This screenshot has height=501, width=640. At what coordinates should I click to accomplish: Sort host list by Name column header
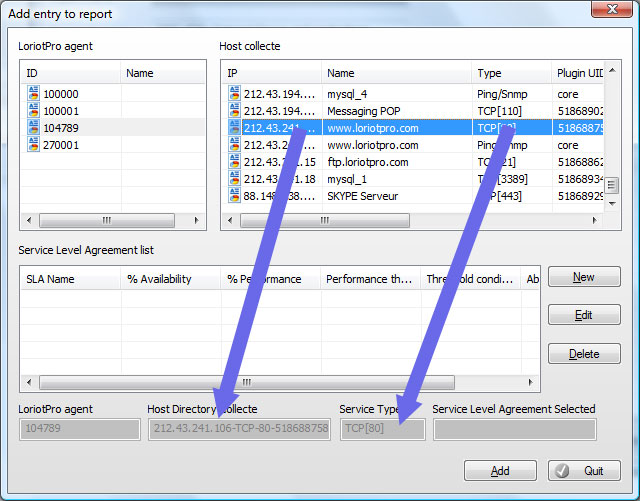(x=396, y=73)
